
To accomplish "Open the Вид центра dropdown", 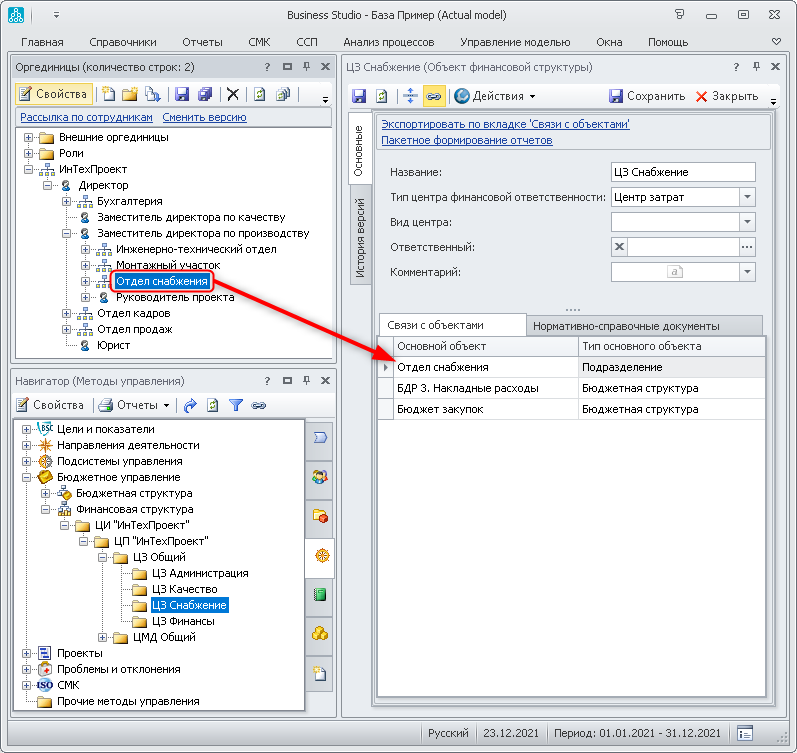I will tap(748, 222).
